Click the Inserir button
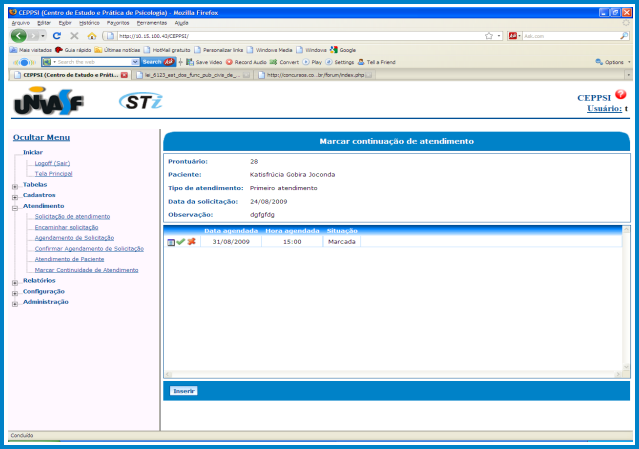Screen dimensions: 639x449 click(183, 391)
